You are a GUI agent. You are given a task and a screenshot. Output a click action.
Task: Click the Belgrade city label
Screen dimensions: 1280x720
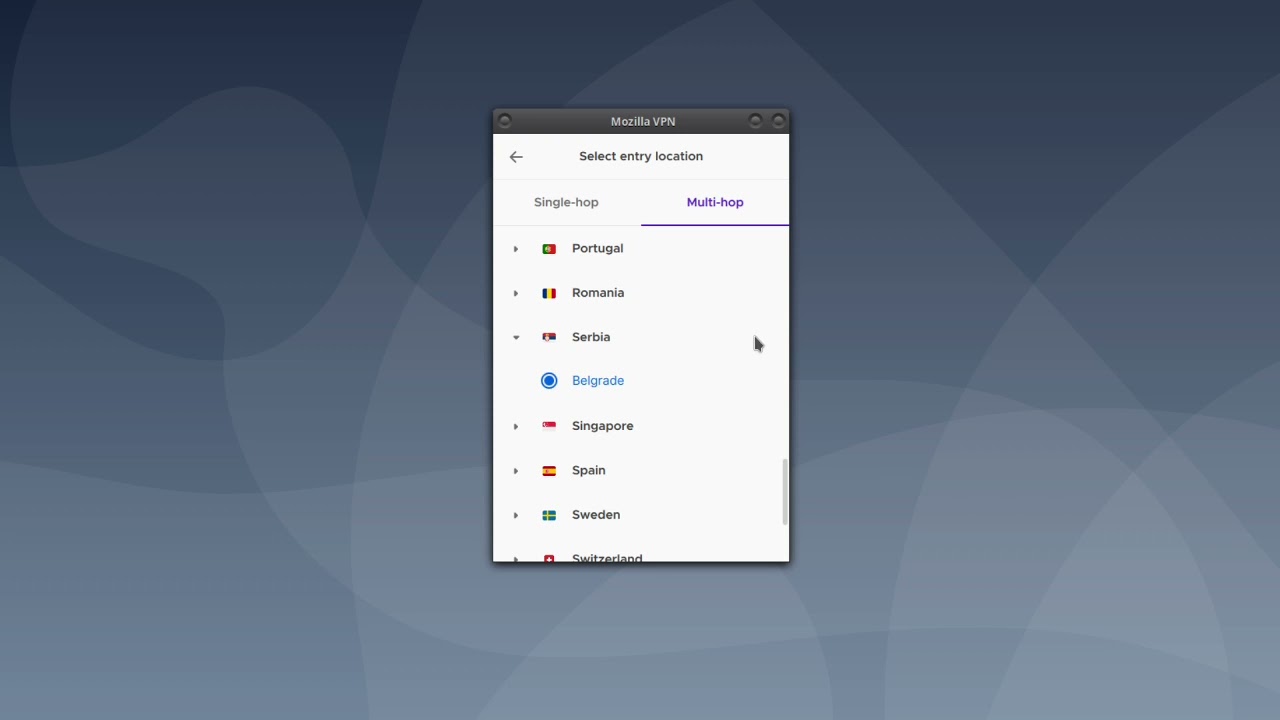click(x=598, y=381)
